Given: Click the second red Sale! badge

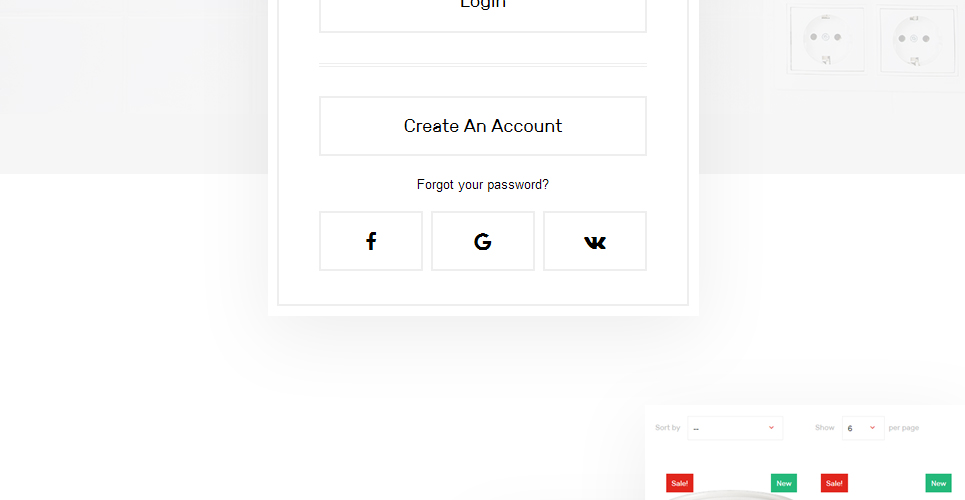Looking at the screenshot, I should 834,483.
